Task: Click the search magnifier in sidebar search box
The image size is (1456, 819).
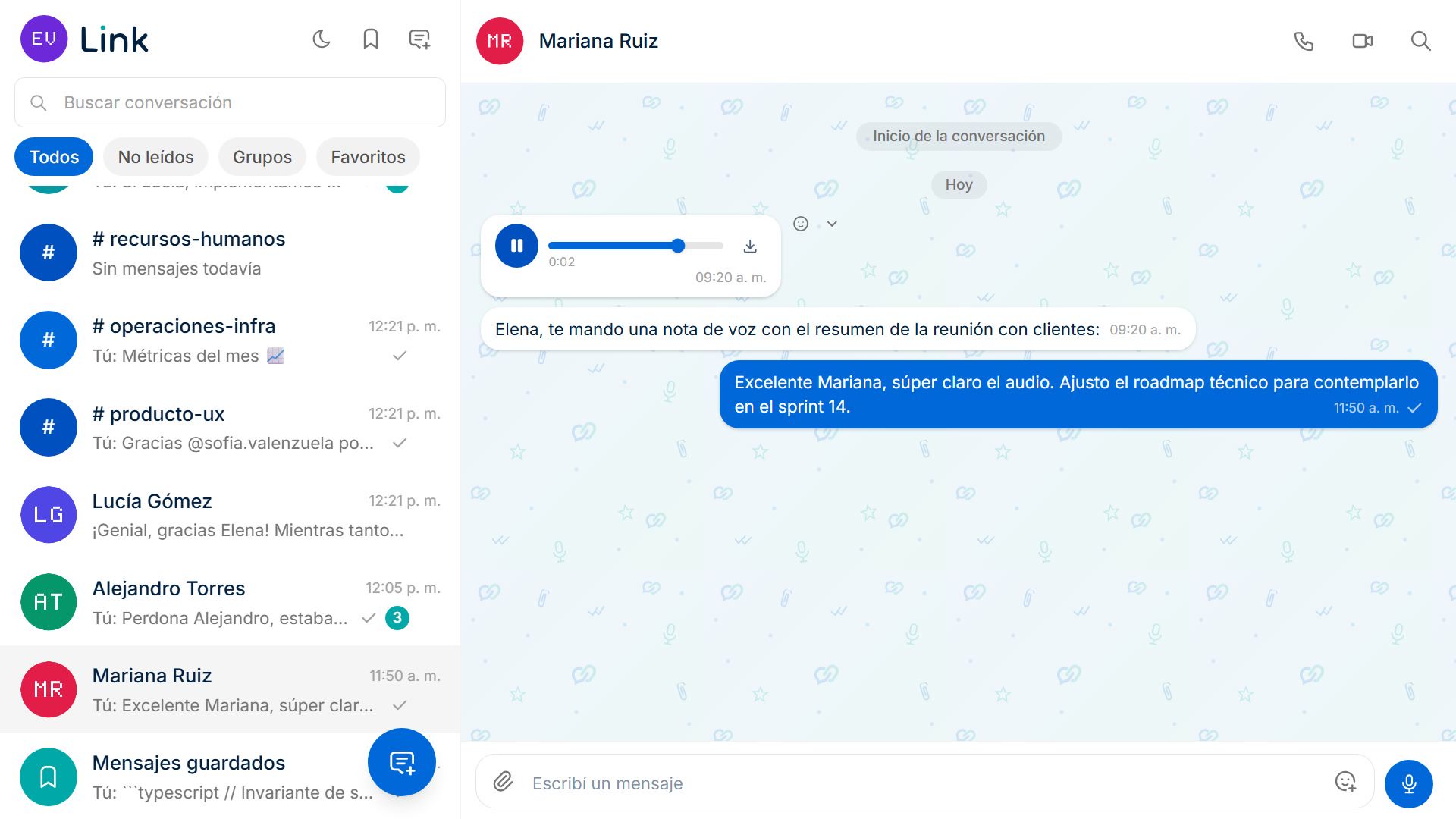Action: pyautogui.click(x=39, y=102)
